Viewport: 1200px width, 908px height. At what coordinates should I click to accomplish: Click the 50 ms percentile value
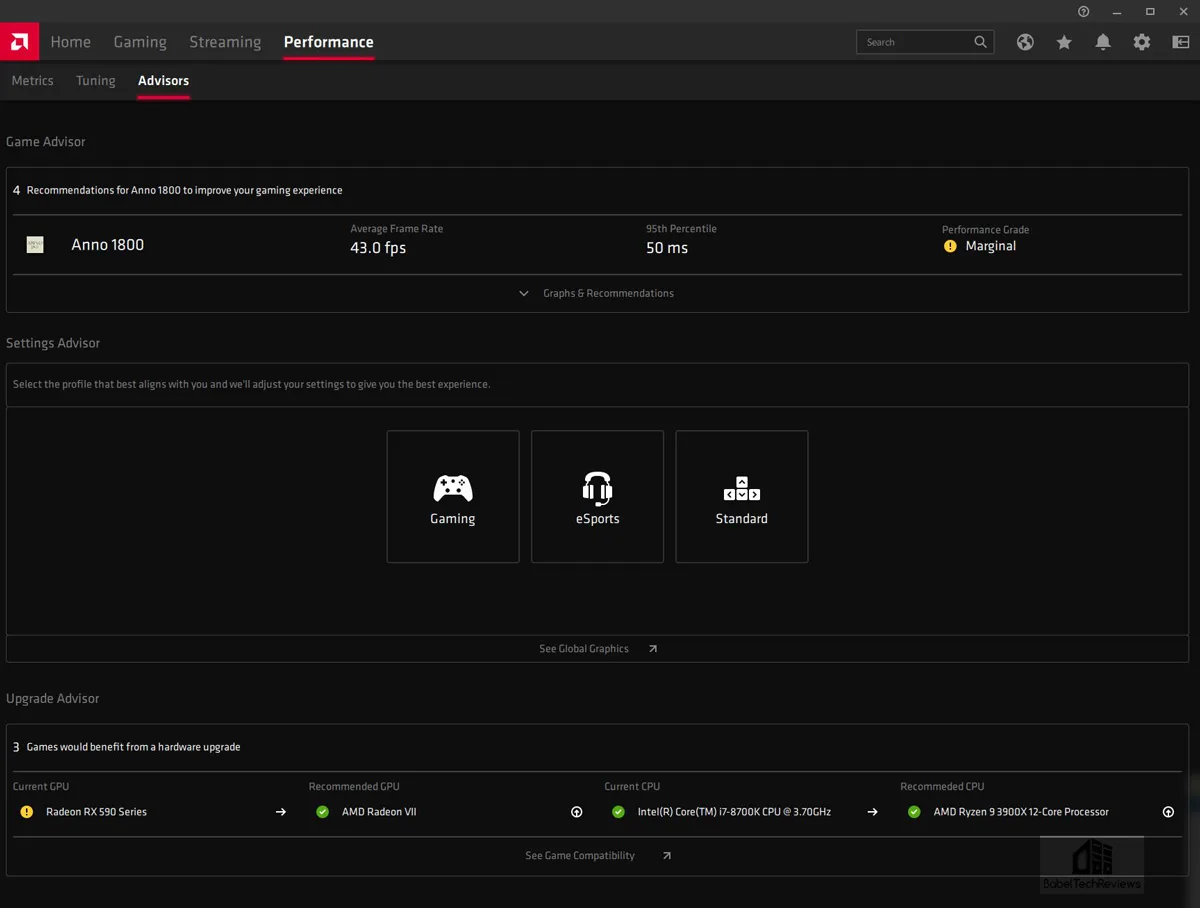(667, 248)
